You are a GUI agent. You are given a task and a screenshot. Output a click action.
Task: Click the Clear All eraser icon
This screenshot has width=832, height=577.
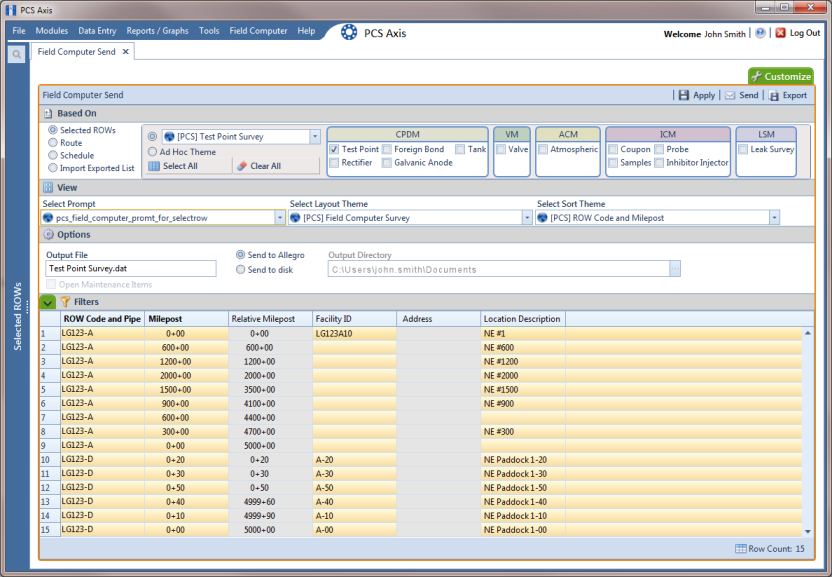pyautogui.click(x=242, y=166)
